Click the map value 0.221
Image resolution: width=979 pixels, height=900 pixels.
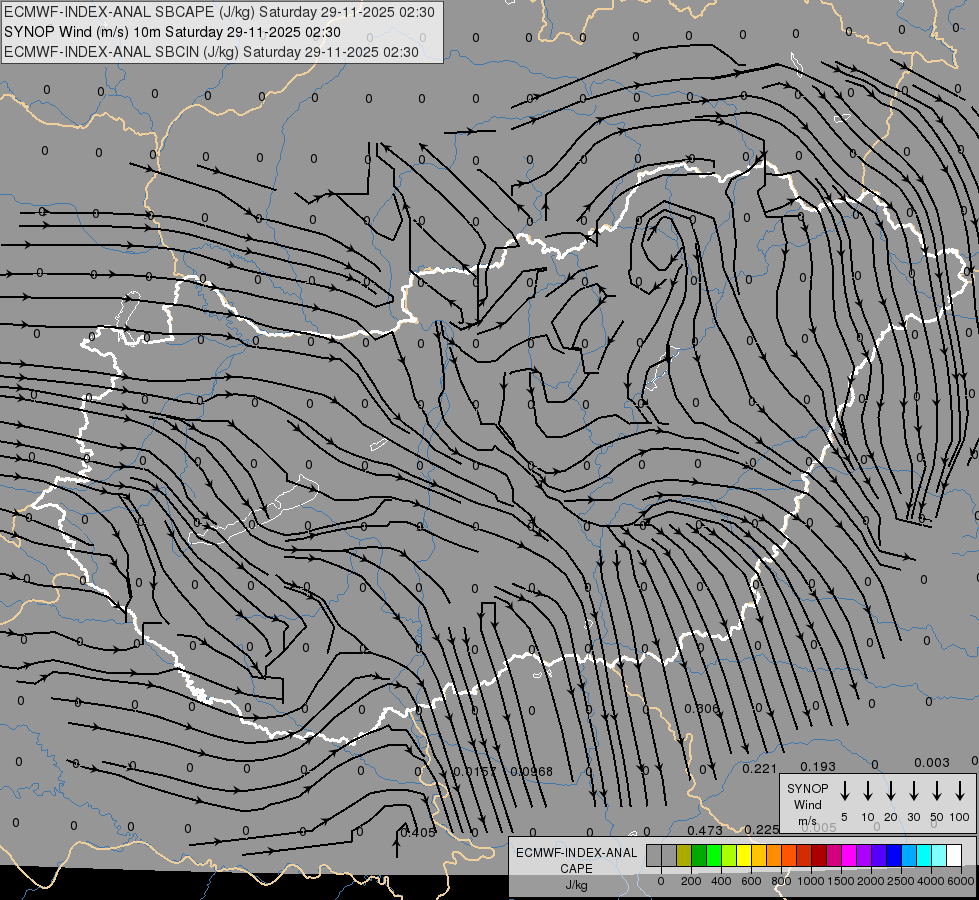[759, 768]
